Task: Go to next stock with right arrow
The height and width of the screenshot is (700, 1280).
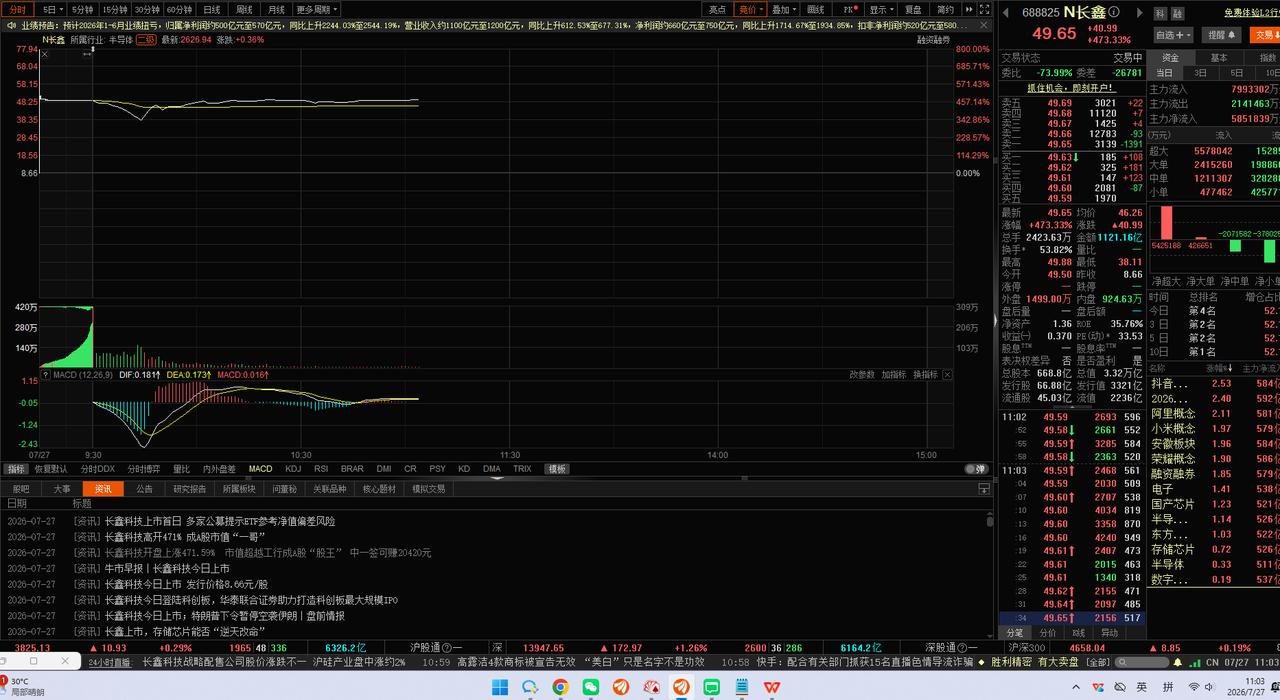Action: pyautogui.click(x=1142, y=12)
